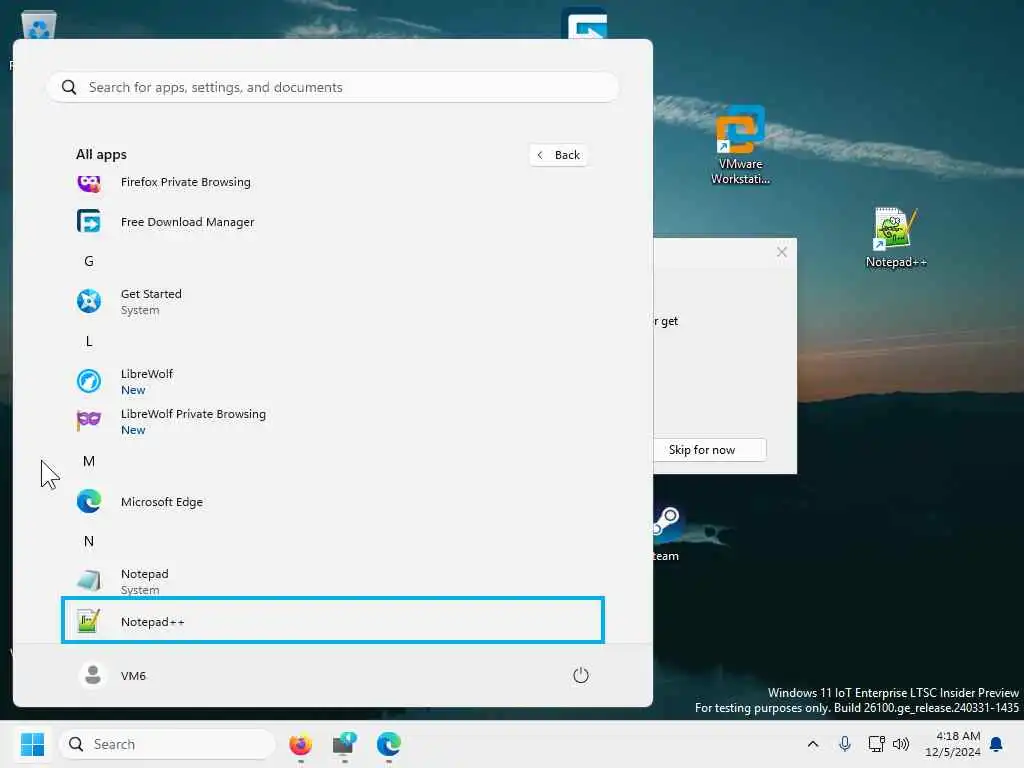Select the Notepad++ desktop shortcut
This screenshot has height=768, width=1024.
pos(895,238)
